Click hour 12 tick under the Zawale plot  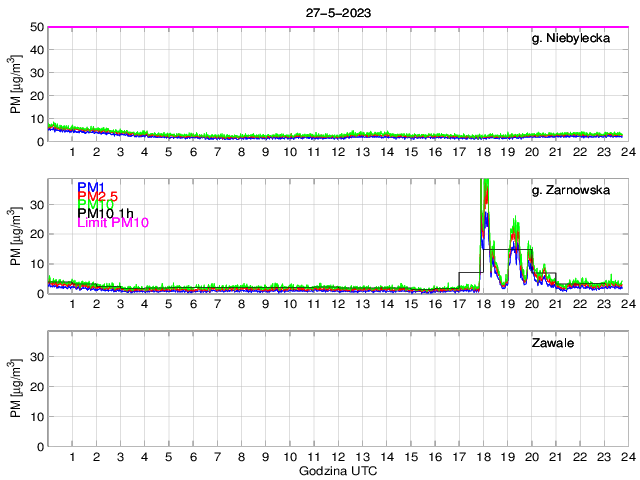click(x=337, y=457)
